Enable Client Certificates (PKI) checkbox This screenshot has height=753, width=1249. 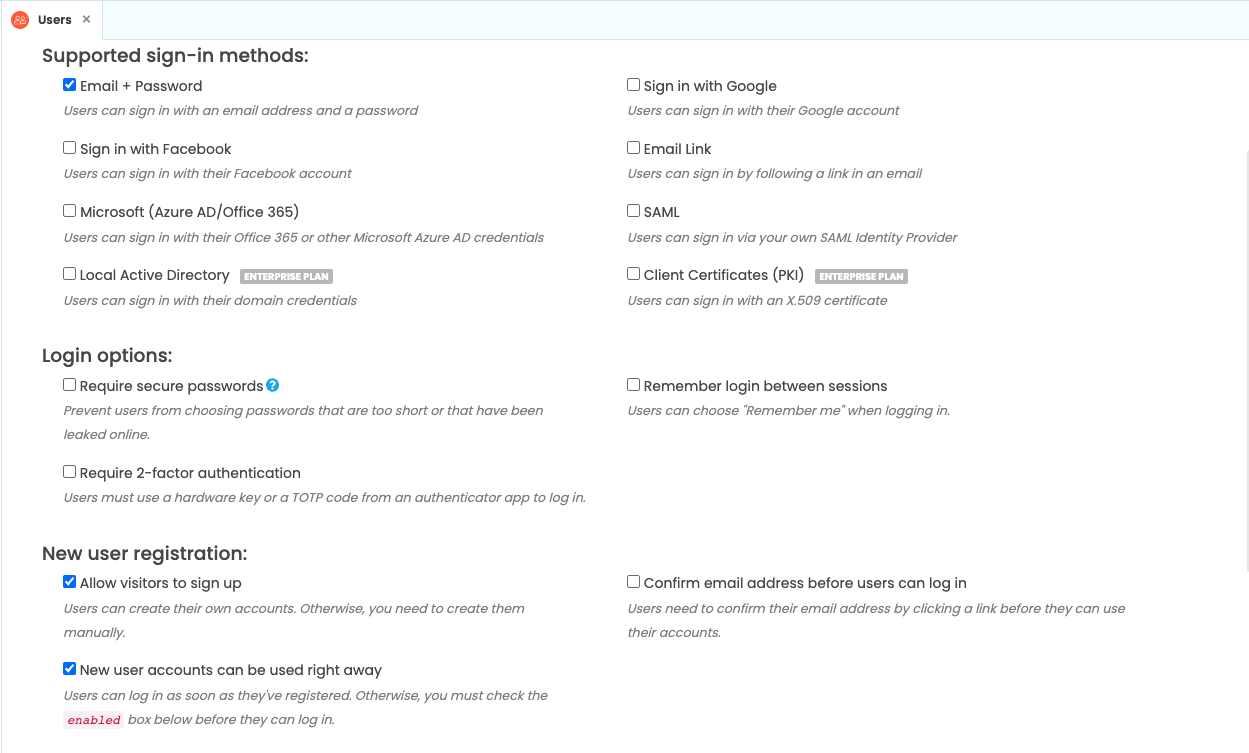coord(634,274)
